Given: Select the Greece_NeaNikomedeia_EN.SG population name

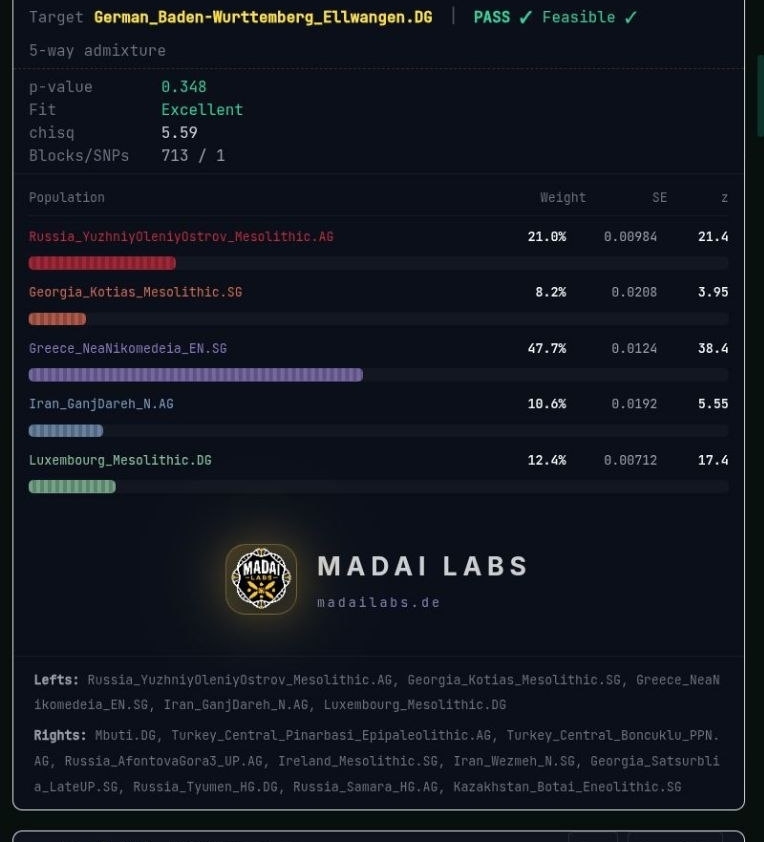Looking at the screenshot, I should tap(128, 348).
